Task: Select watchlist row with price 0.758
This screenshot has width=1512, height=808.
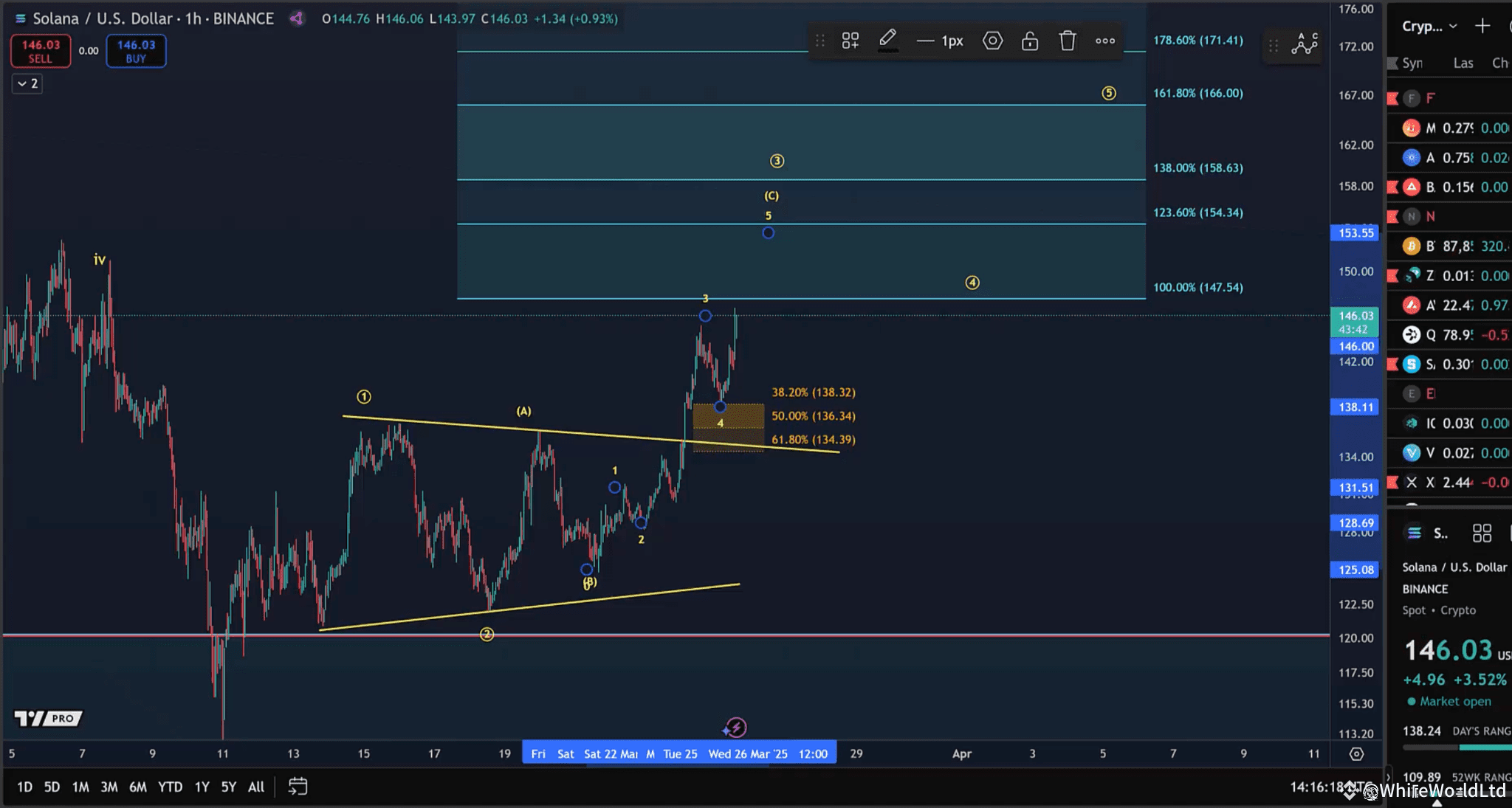Action: 1449,157
